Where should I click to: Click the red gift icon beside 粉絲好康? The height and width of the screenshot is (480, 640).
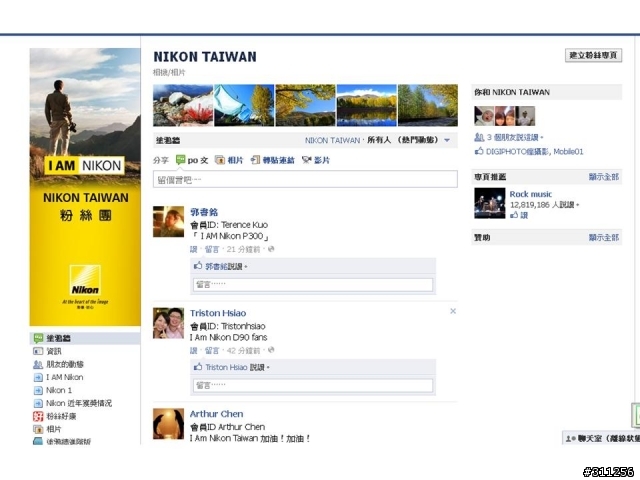click(38, 416)
